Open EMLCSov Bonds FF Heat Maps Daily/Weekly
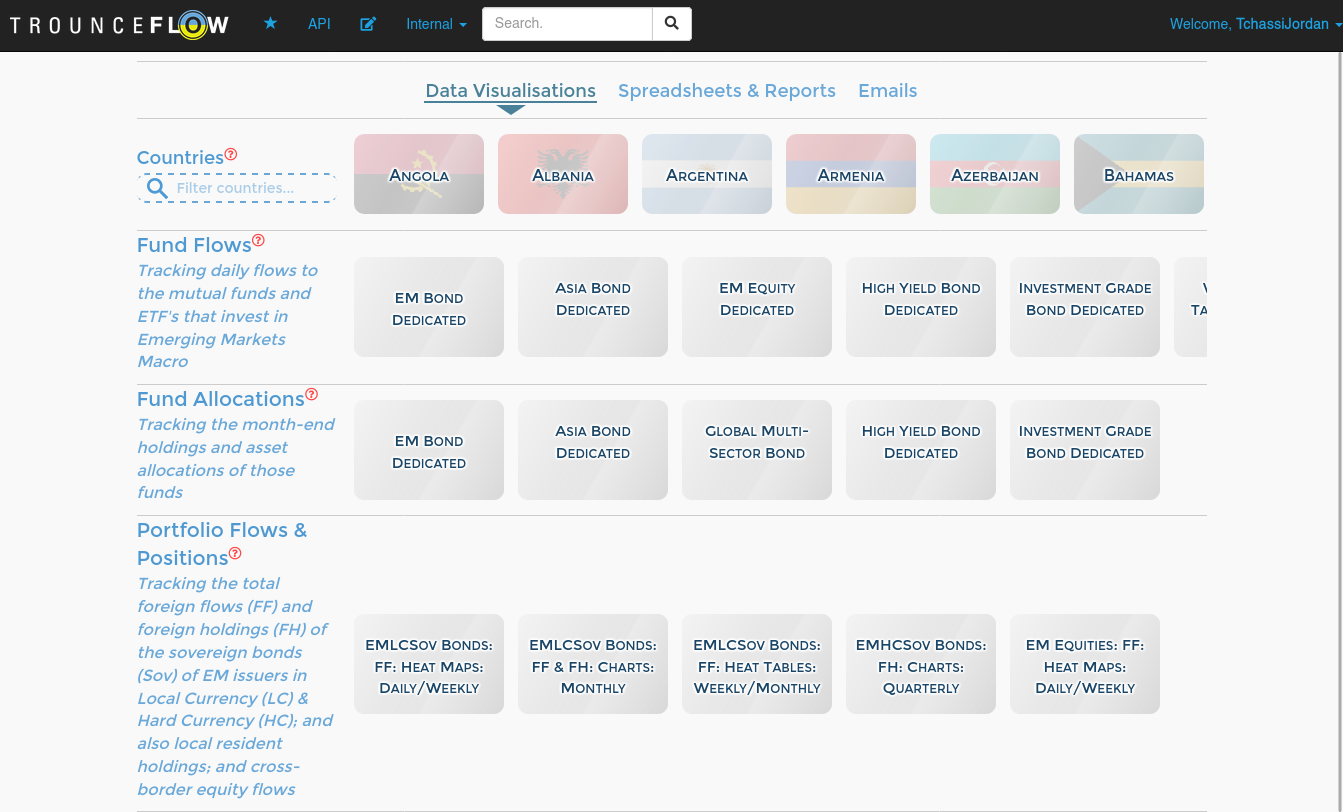1343x812 pixels. tap(428, 664)
